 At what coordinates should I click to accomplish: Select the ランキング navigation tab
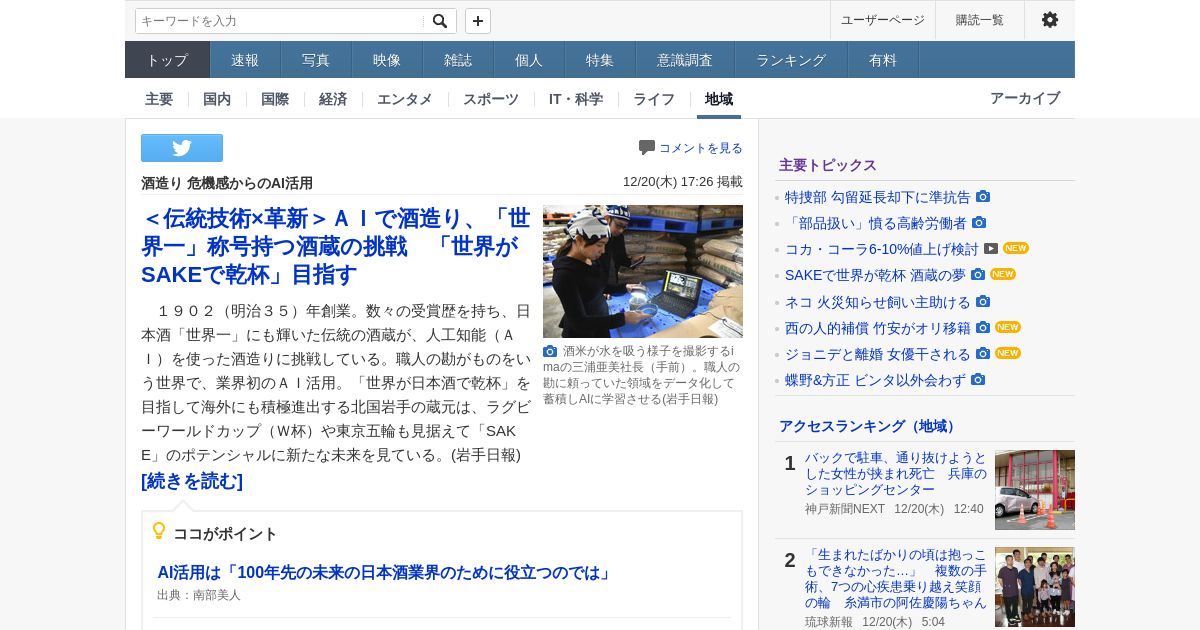[x=791, y=60]
